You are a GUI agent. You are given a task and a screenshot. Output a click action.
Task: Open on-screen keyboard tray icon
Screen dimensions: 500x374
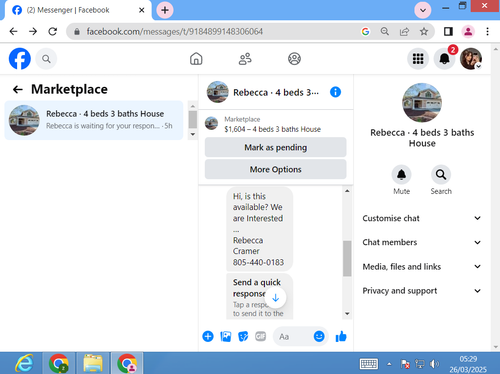[x=369, y=364]
